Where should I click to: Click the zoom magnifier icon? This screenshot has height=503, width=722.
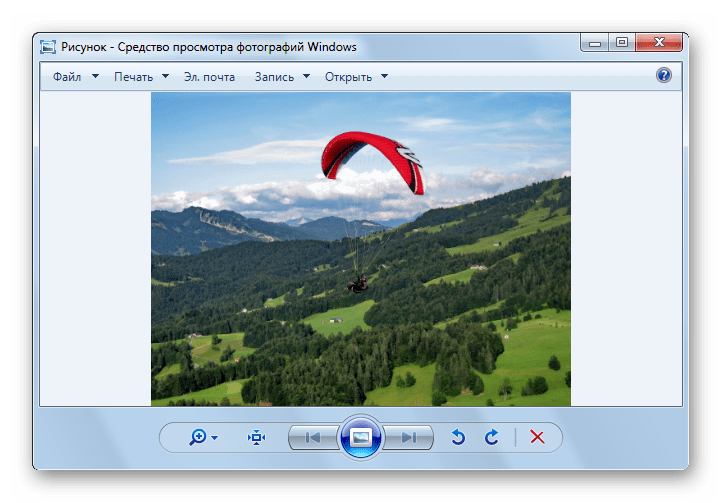pos(198,437)
